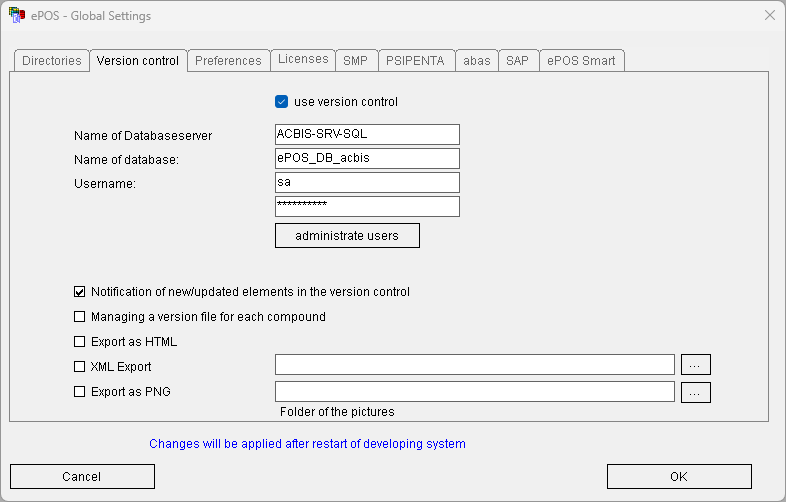The height and width of the screenshot is (502, 786).
Task: Click the PNG pictures folder path field
Action: point(475,392)
